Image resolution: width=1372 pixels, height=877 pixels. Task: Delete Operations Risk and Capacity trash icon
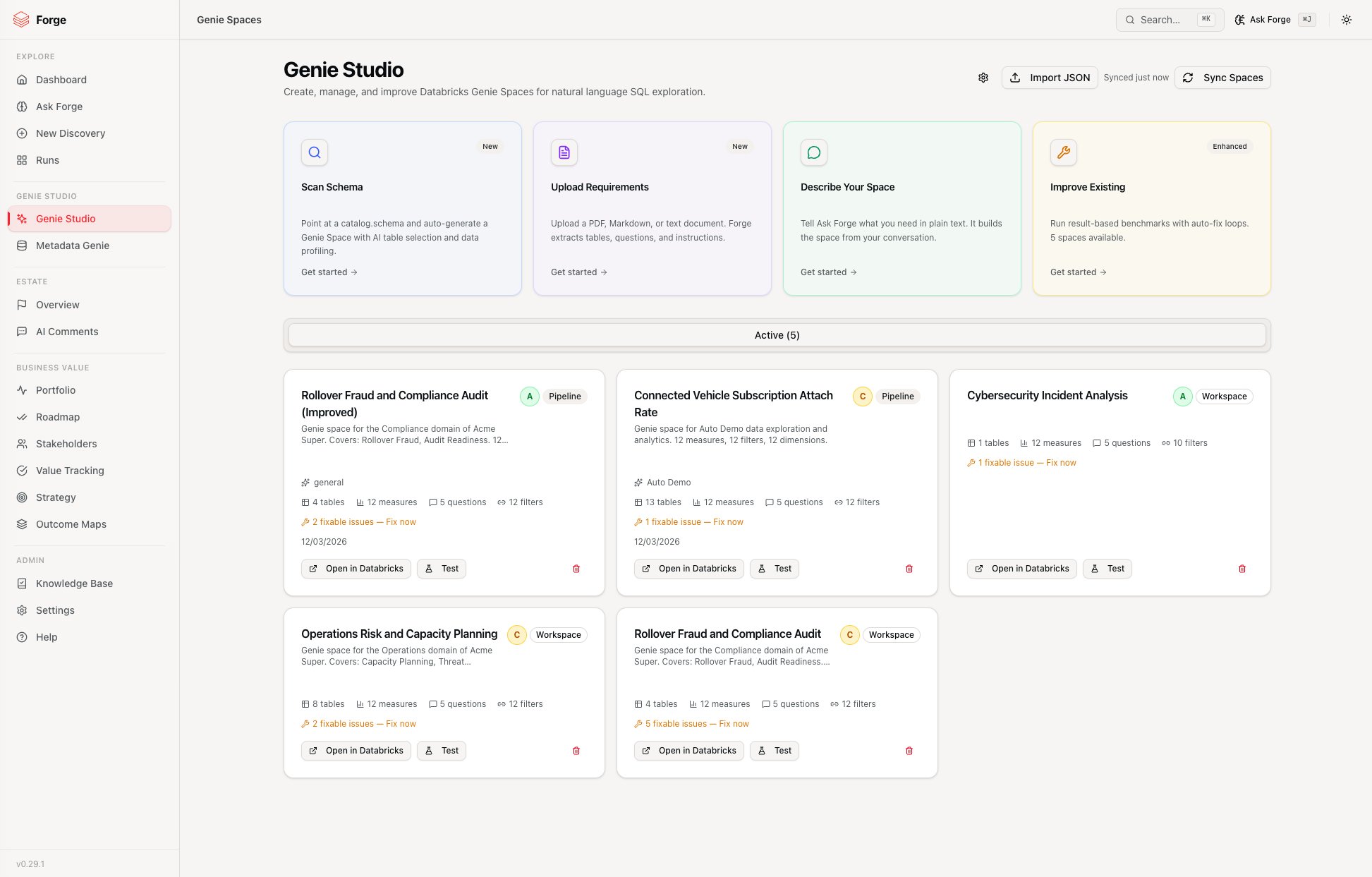point(576,751)
